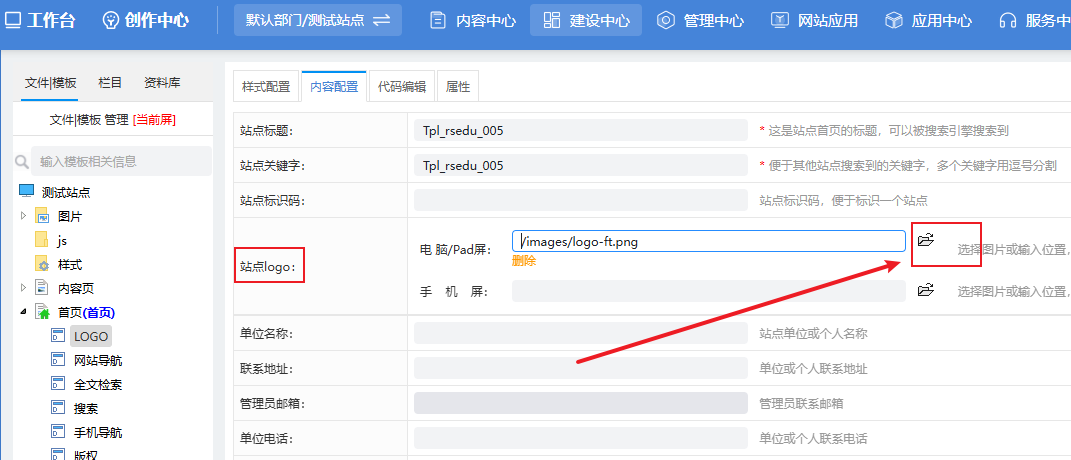This screenshot has width=1071, height=460.
Task: Switch to the 代码编辑 tab
Action: (402, 87)
